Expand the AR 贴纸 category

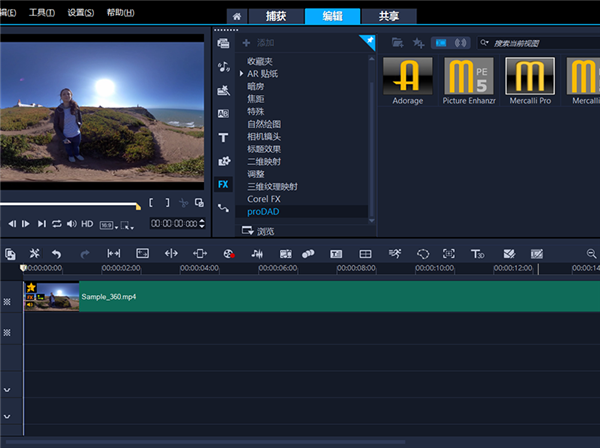(241, 74)
